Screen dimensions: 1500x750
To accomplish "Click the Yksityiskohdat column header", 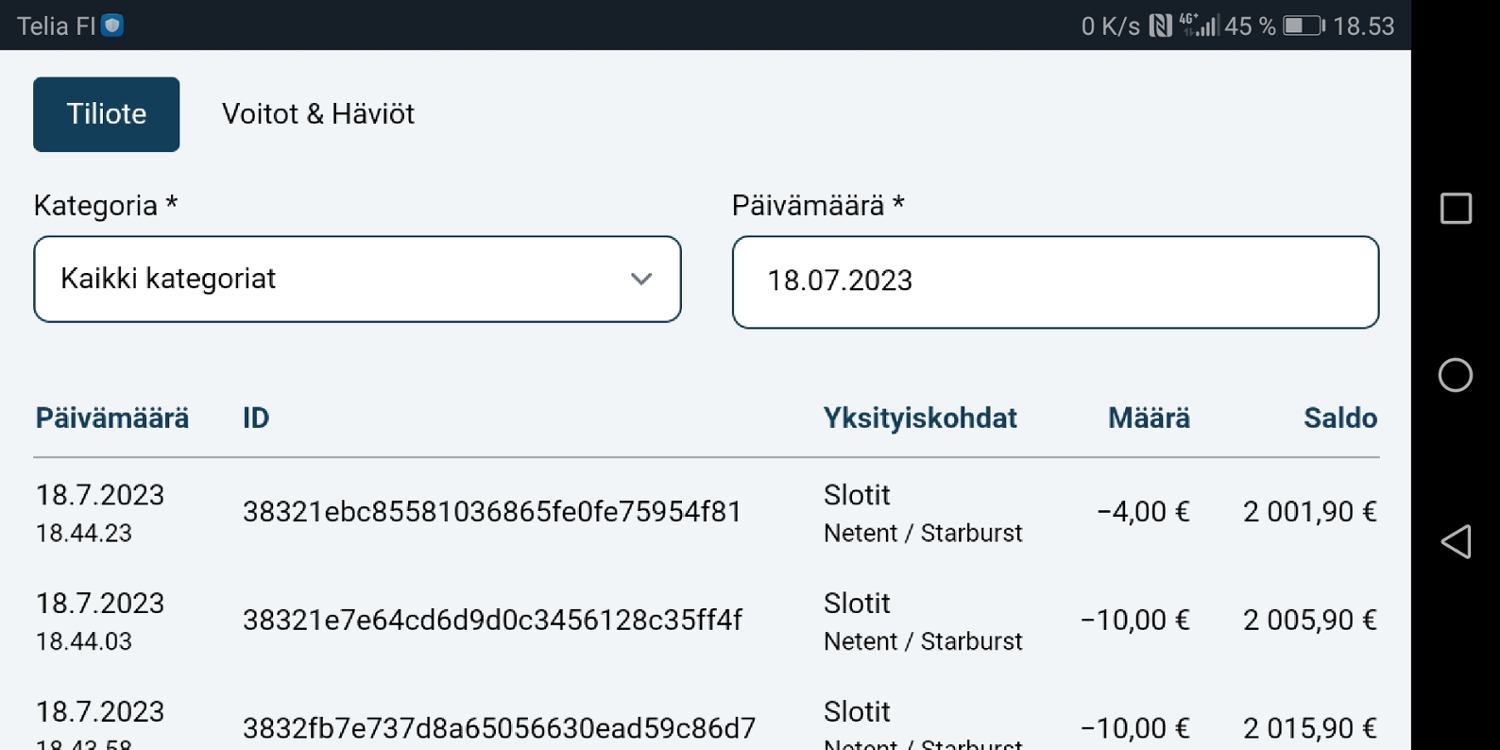I will pos(920,418).
